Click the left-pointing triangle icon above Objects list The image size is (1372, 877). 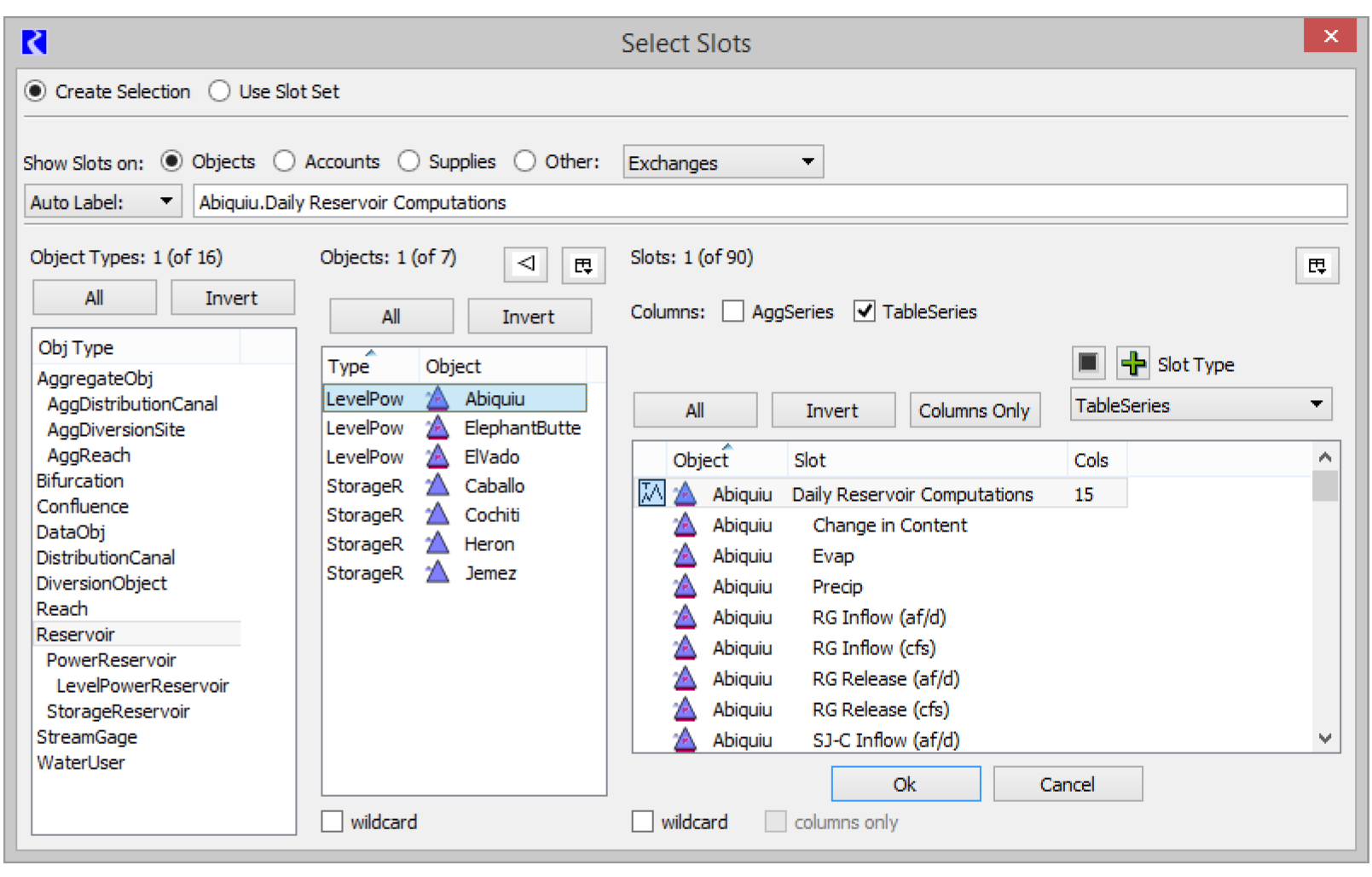525,264
